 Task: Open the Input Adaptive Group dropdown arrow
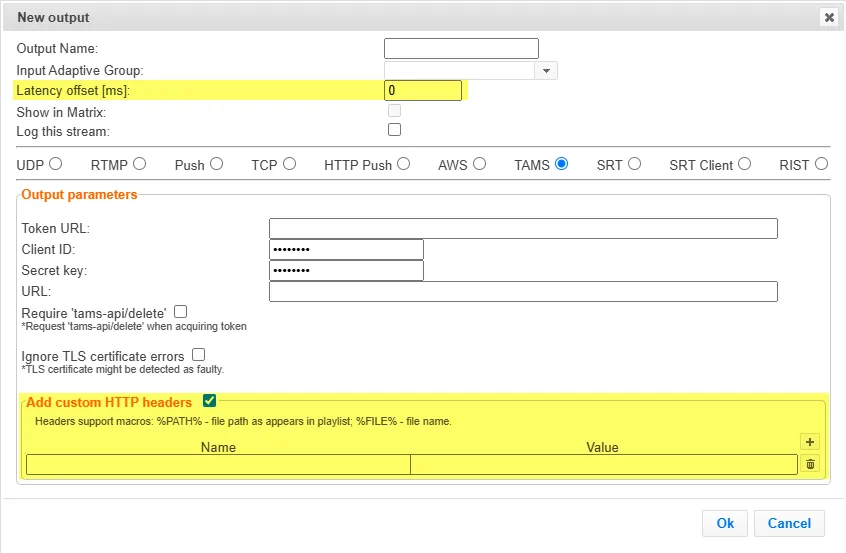[546, 71]
